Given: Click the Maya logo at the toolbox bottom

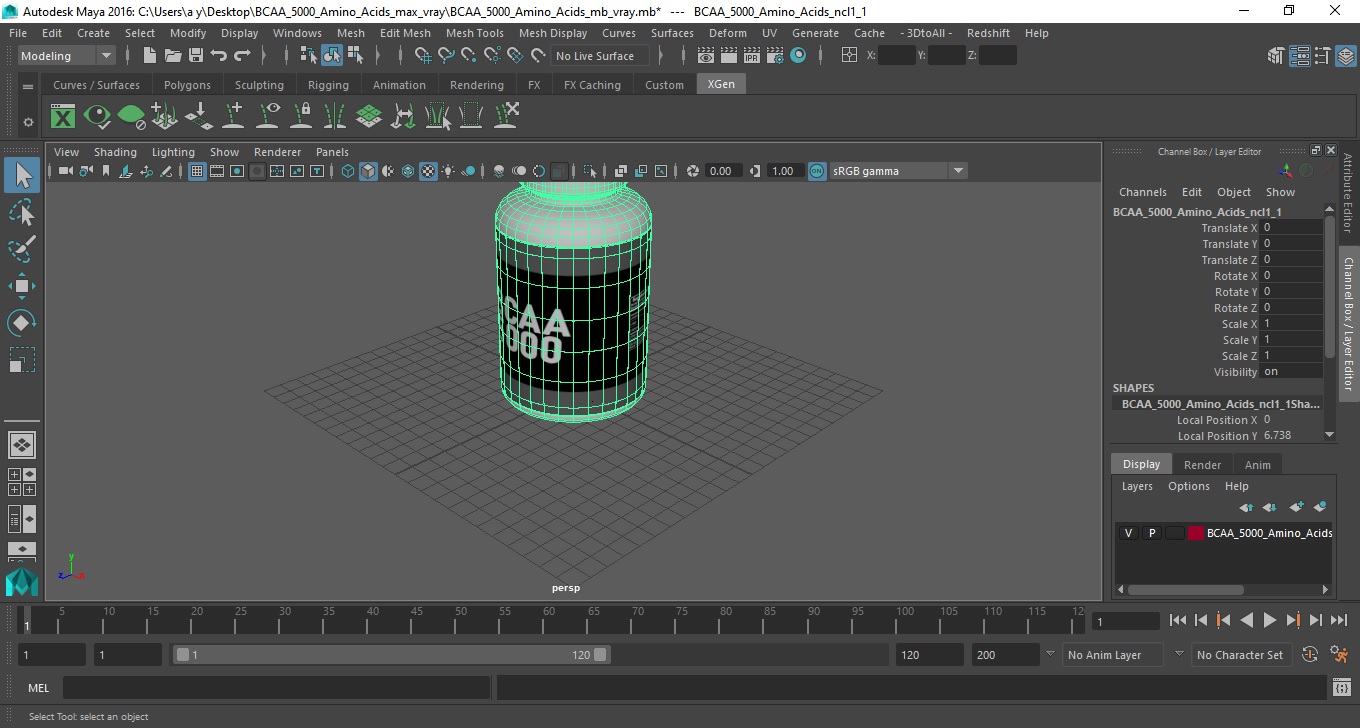Looking at the screenshot, I should point(21,582).
